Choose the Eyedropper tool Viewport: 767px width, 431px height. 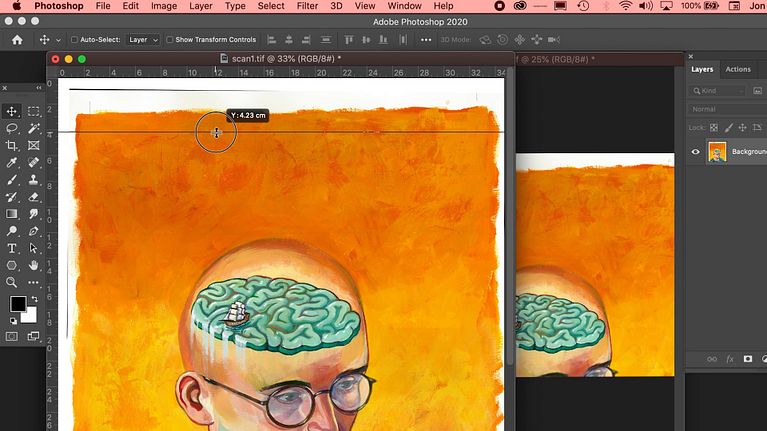click(x=12, y=162)
